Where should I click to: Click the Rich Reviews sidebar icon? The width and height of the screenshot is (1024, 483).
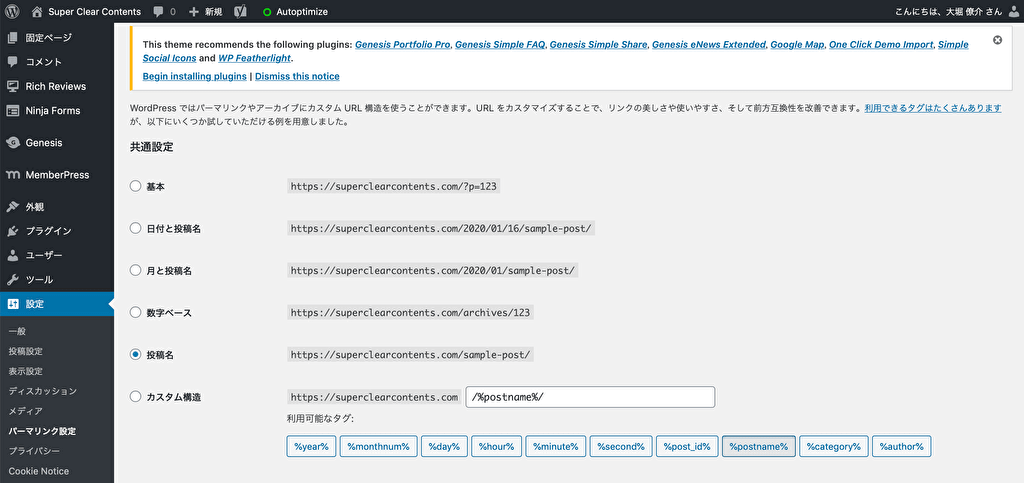[x=12, y=86]
